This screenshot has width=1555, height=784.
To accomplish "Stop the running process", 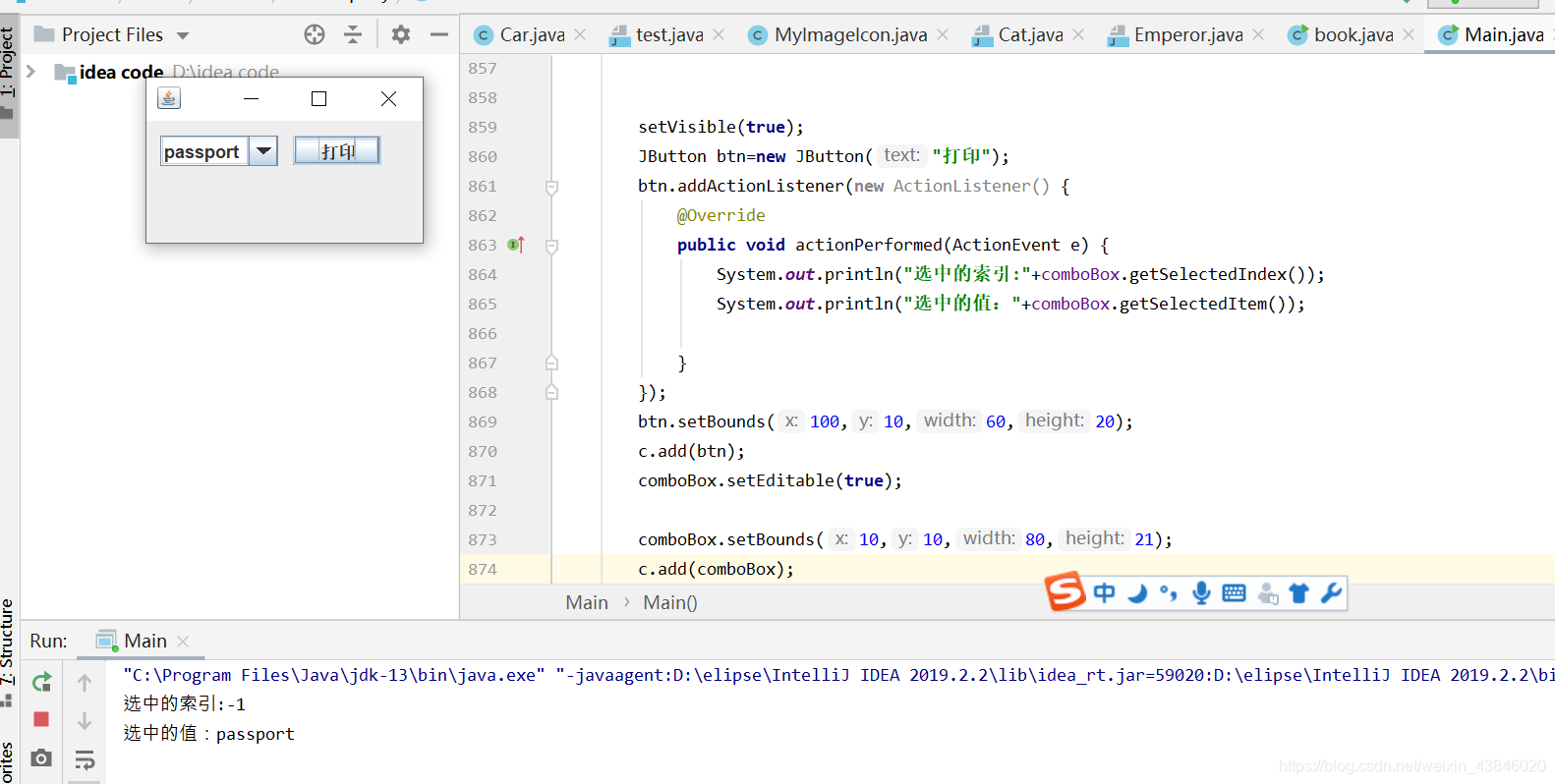I will [x=41, y=719].
